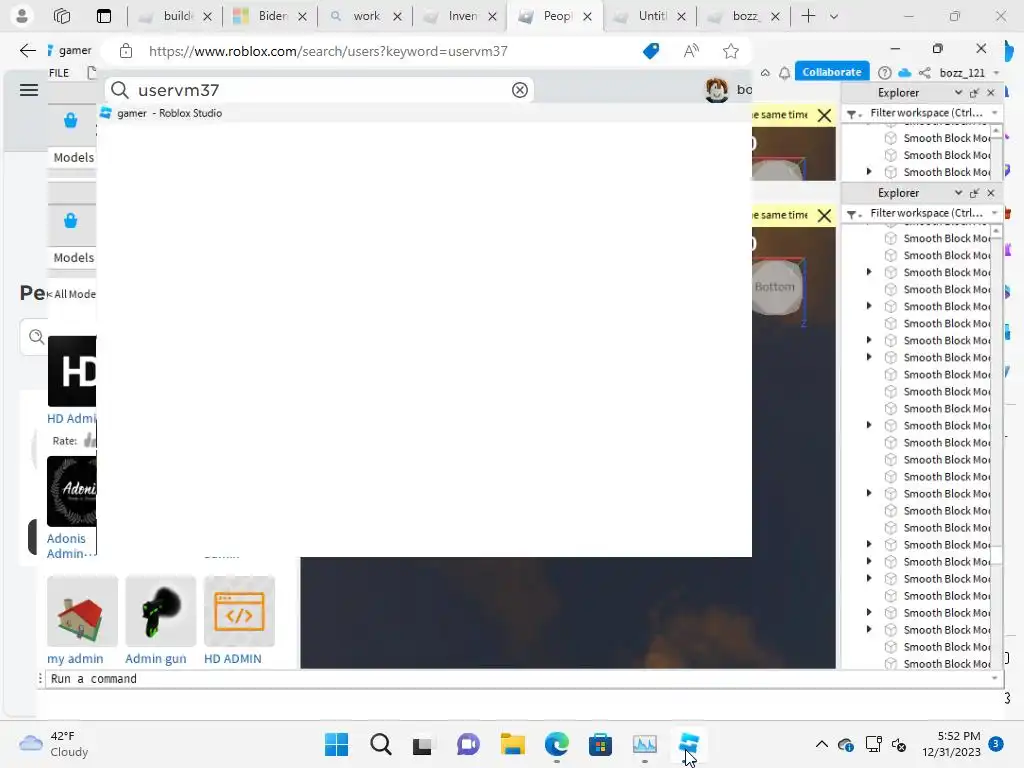The image size is (1024, 768).
Task: Open the lower Explorer panel options chevron
Action: [x=958, y=193]
